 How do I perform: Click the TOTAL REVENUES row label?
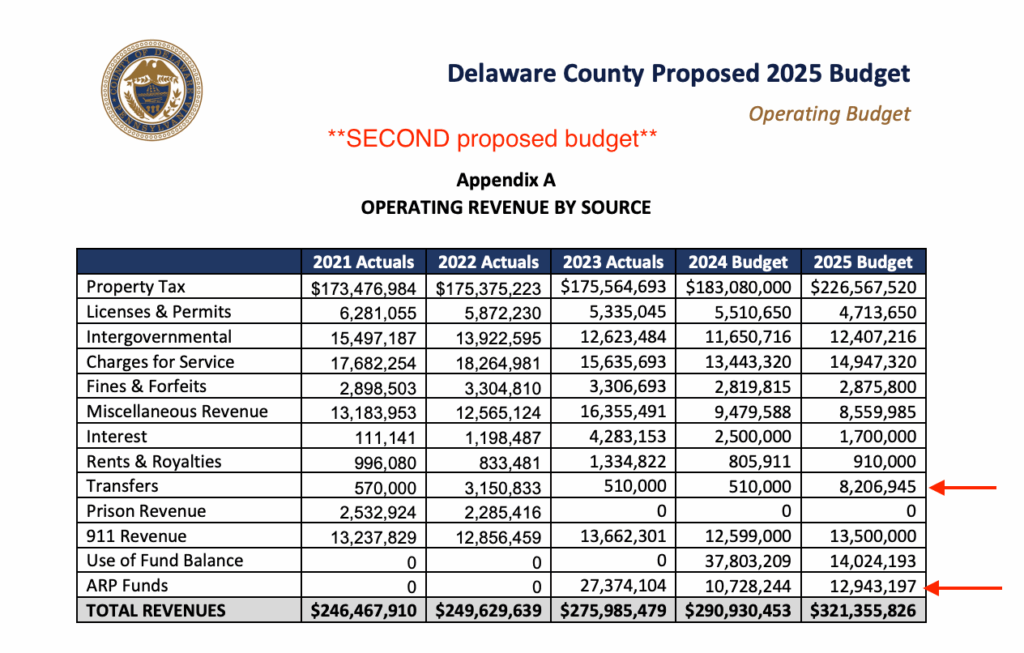[x=156, y=610]
